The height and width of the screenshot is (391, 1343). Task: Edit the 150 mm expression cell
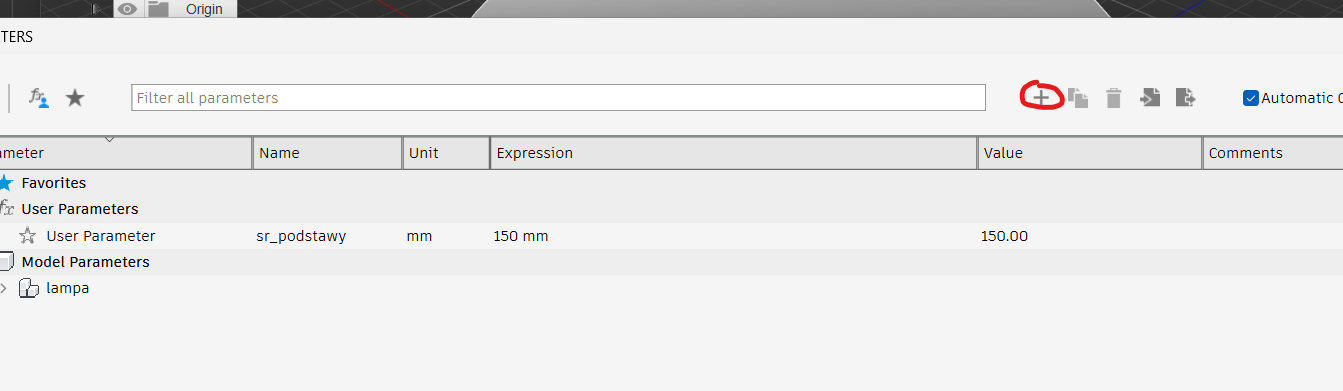733,236
